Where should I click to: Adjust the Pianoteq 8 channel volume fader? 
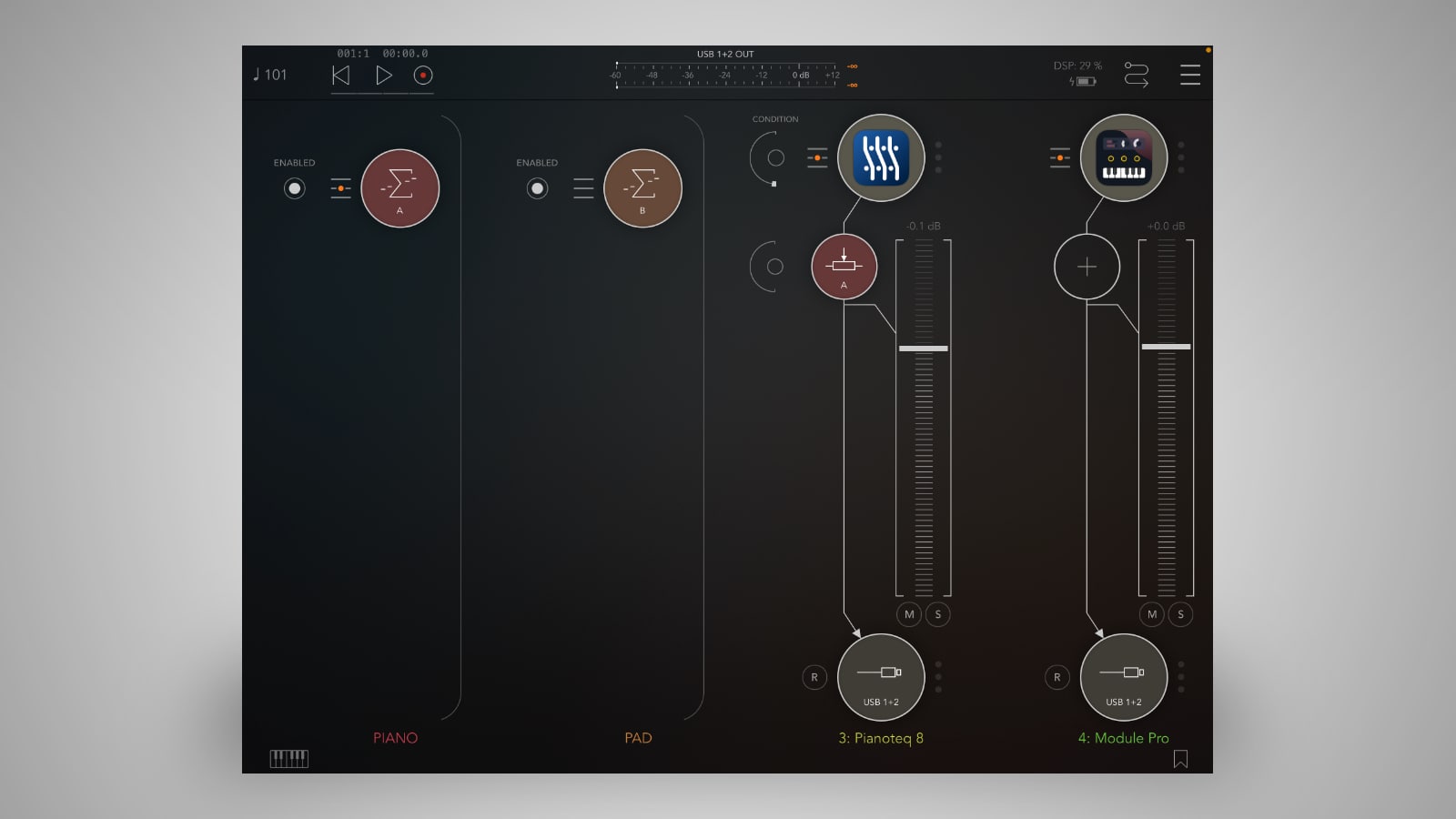[922, 348]
